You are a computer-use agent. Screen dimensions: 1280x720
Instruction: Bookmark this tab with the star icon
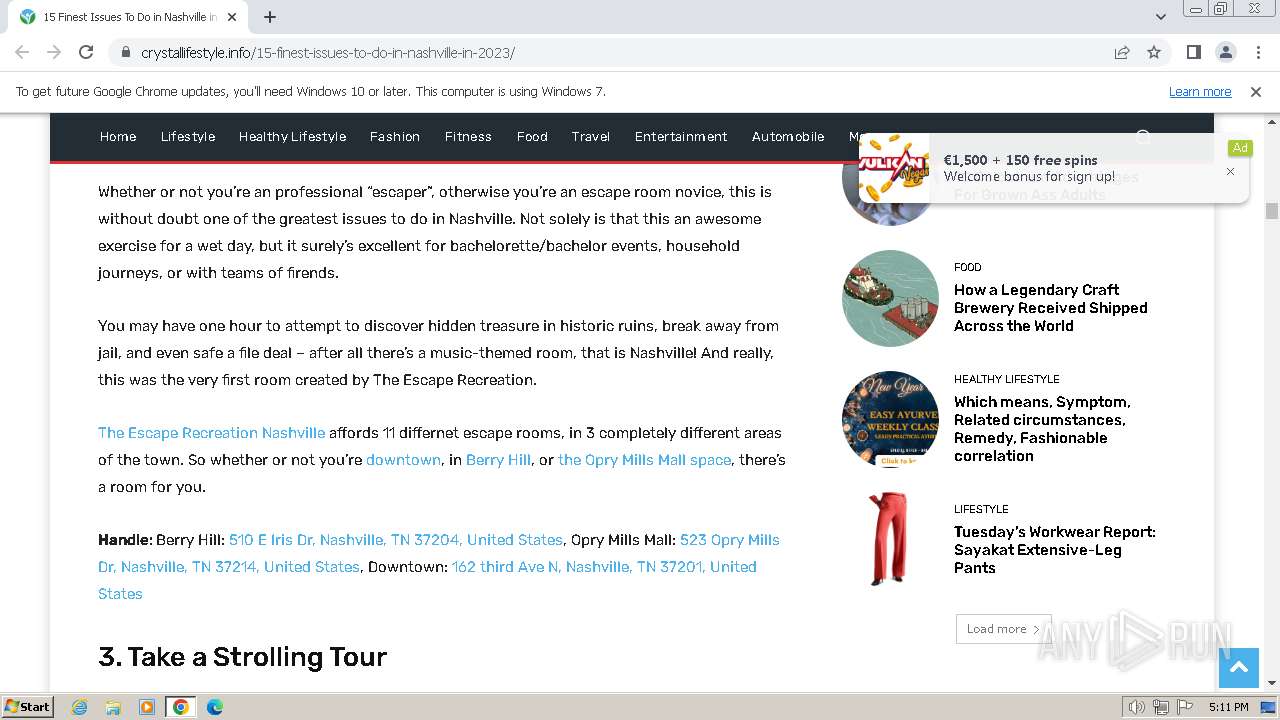1154,52
